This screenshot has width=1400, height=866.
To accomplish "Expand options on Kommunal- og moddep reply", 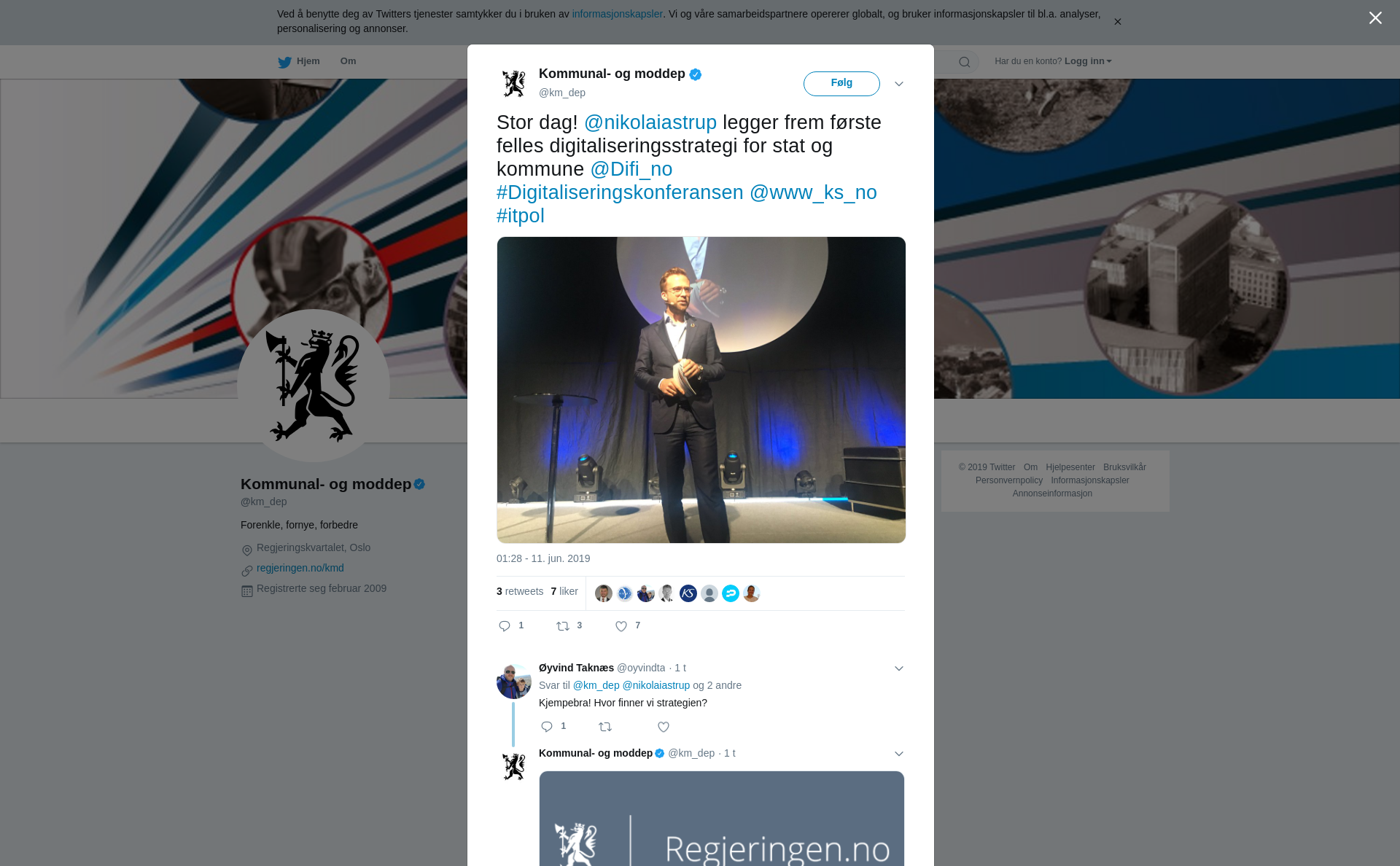I will pyautogui.click(x=899, y=754).
